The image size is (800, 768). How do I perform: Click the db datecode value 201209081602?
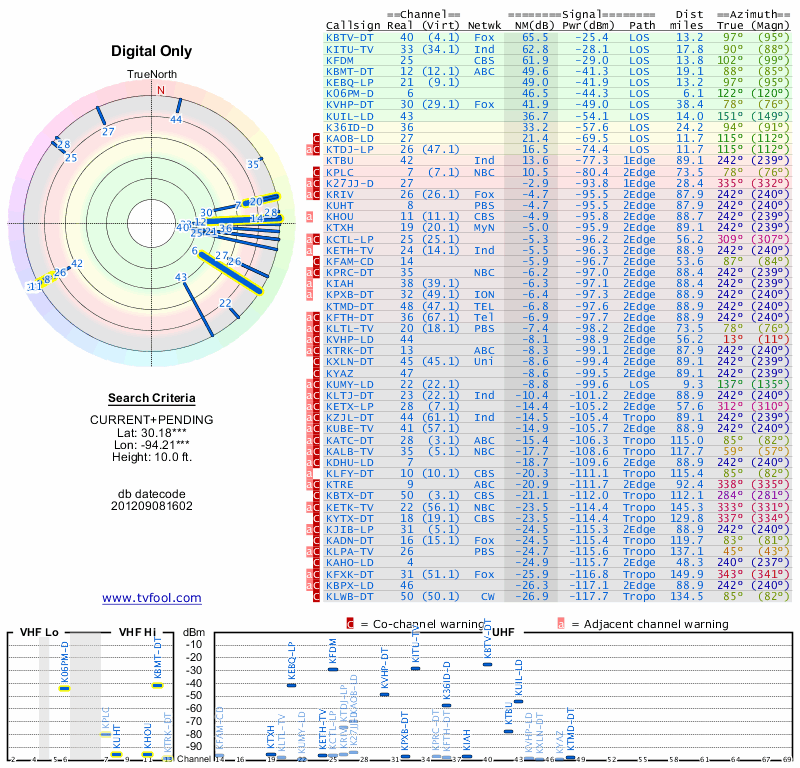(152, 506)
